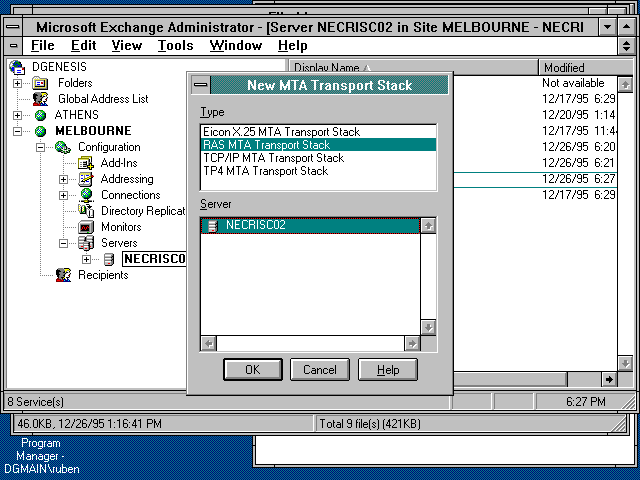Open the Tools menu
The width and height of the screenshot is (640, 480).
(176, 45)
